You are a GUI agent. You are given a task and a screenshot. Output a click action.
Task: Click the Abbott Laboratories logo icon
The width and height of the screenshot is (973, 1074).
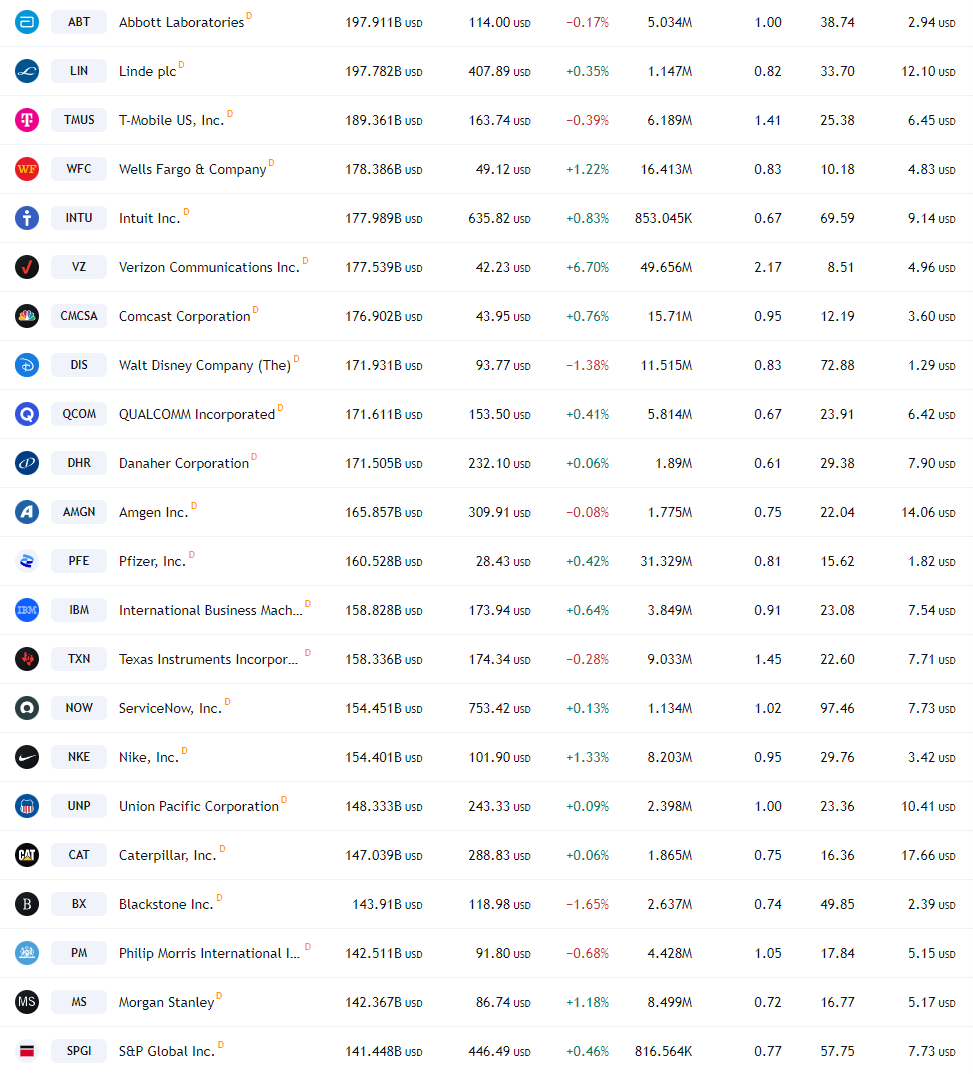27,22
